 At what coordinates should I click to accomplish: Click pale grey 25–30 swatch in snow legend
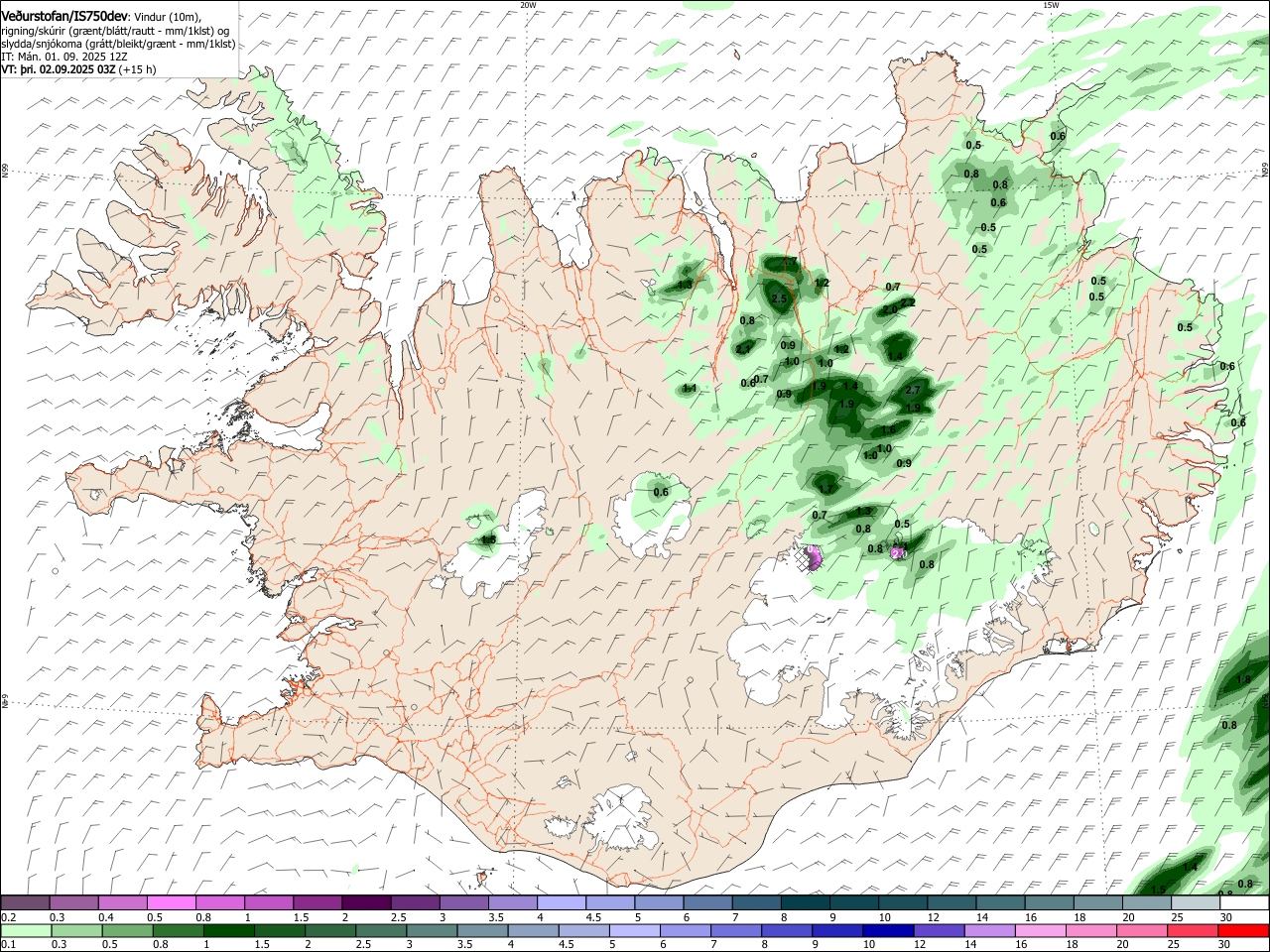click(1195, 903)
